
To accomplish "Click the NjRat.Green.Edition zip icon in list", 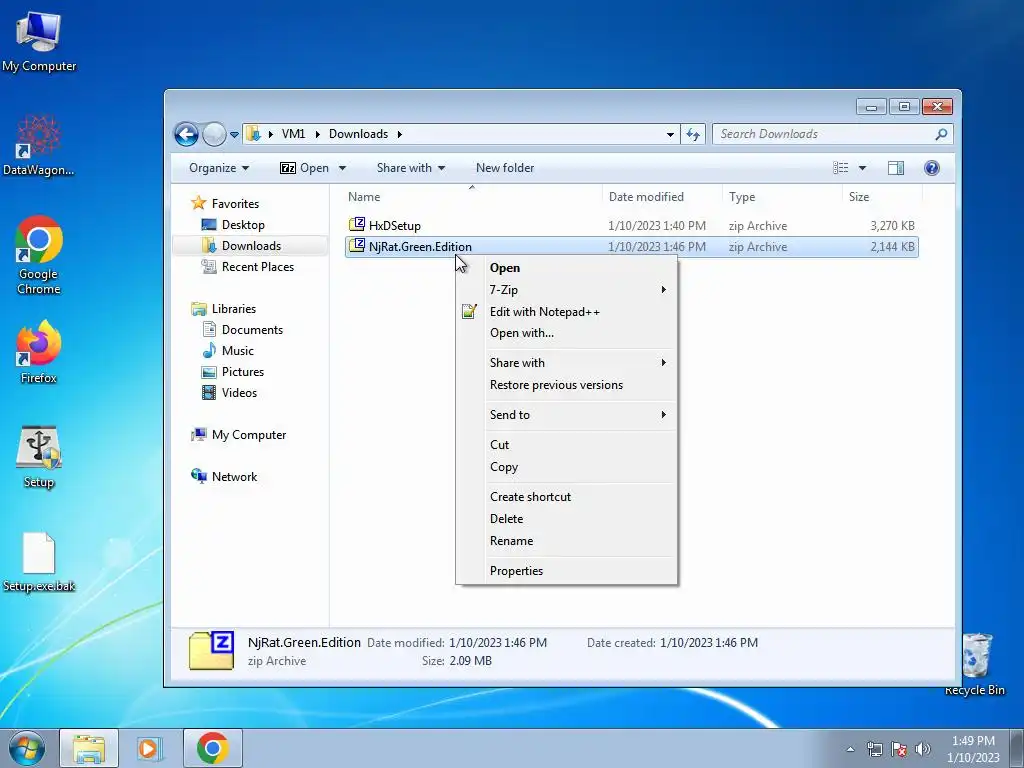I will click(x=357, y=246).
